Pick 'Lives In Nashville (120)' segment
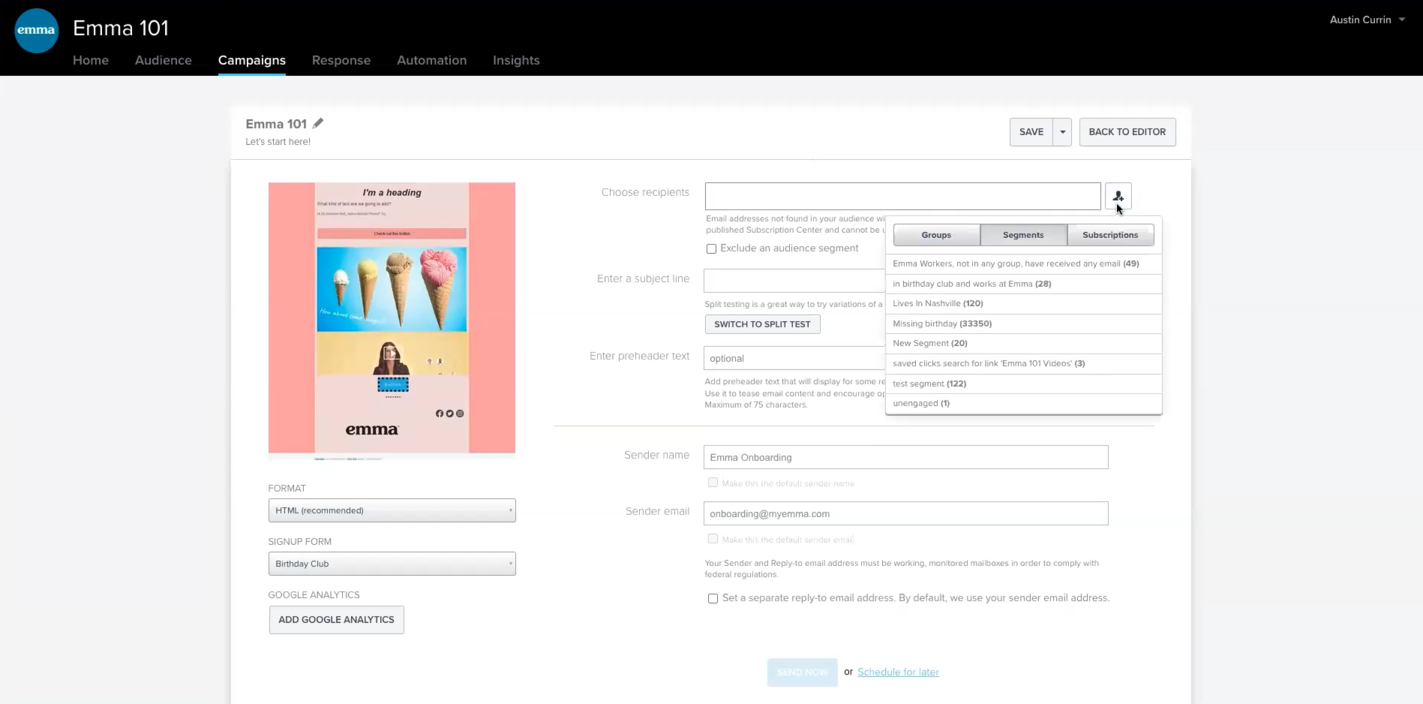The height and width of the screenshot is (704, 1423). 1023,303
